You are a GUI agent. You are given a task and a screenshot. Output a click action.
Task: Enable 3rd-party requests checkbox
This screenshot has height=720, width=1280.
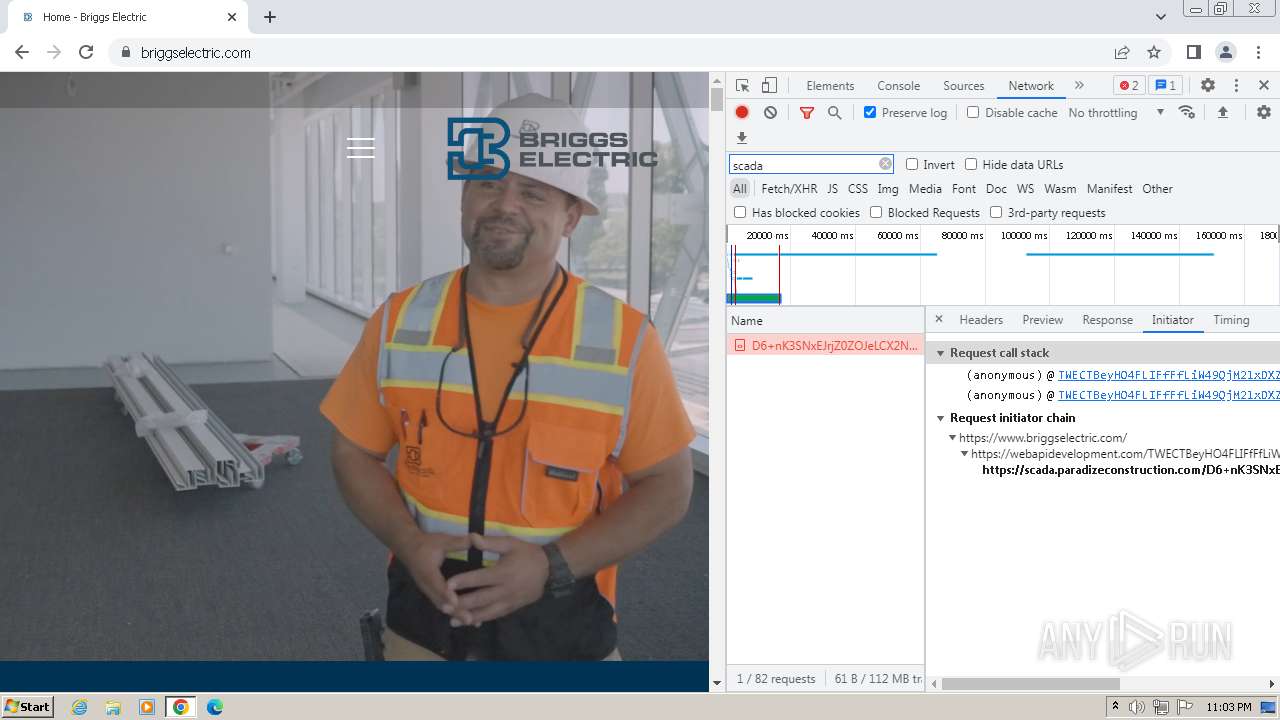(996, 212)
